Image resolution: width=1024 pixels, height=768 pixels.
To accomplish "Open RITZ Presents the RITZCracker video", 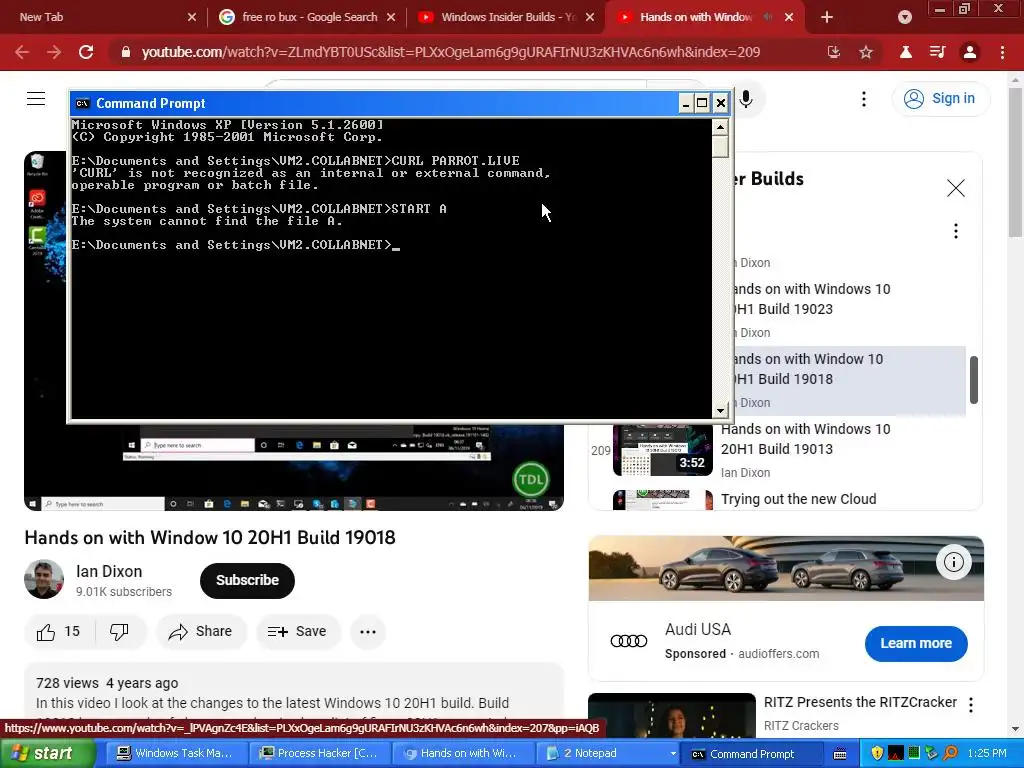I will 860,702.
